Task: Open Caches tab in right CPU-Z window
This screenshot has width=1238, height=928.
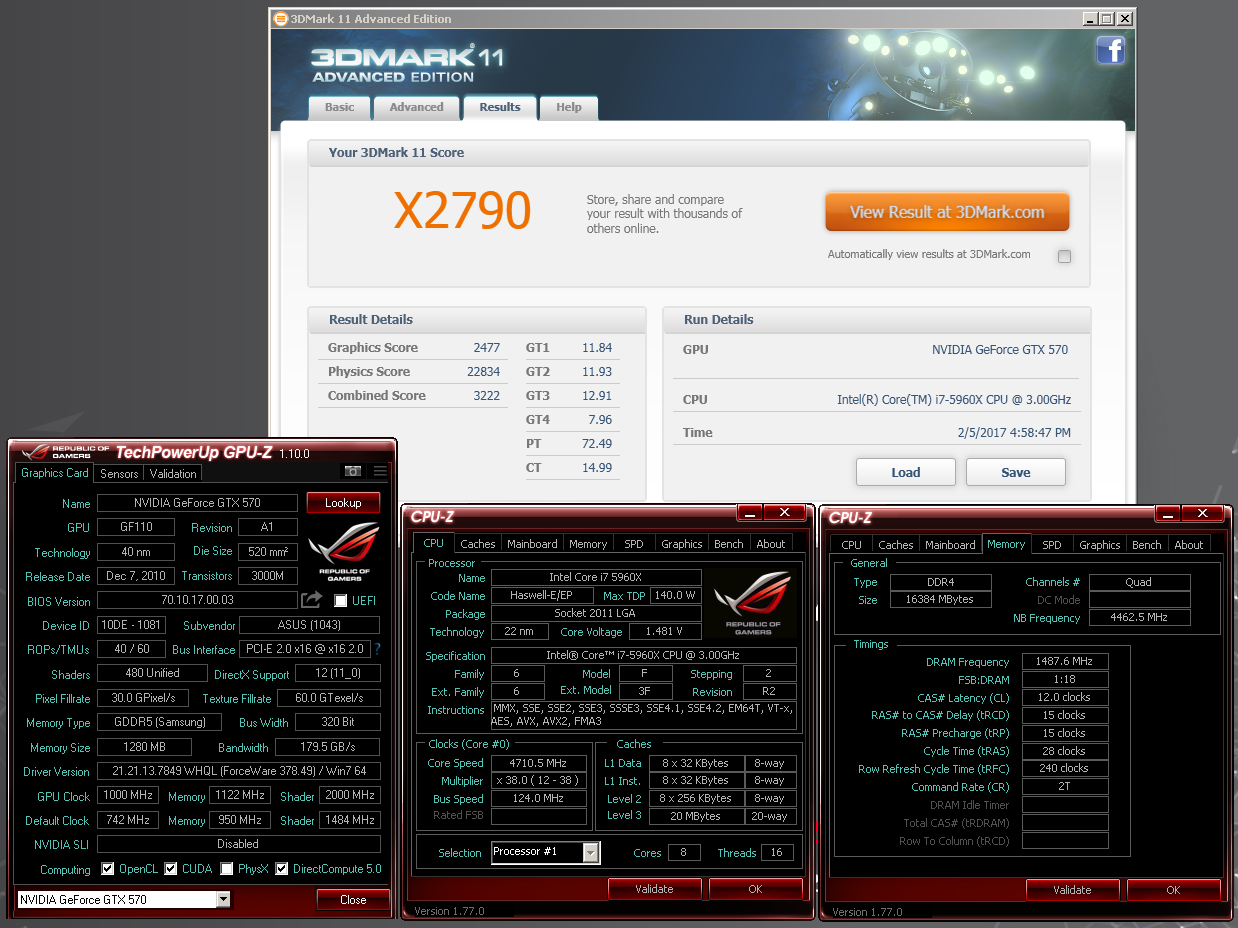Action: (x=895, y=545)
